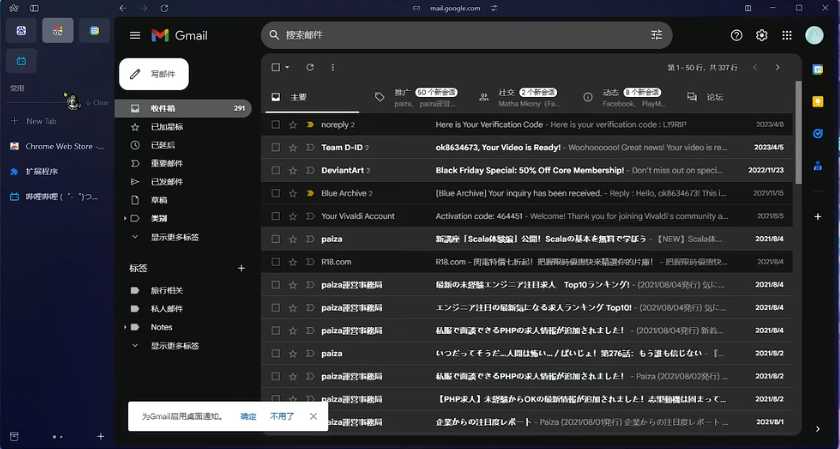Select the noreply email checkbox

pos(276,125)
